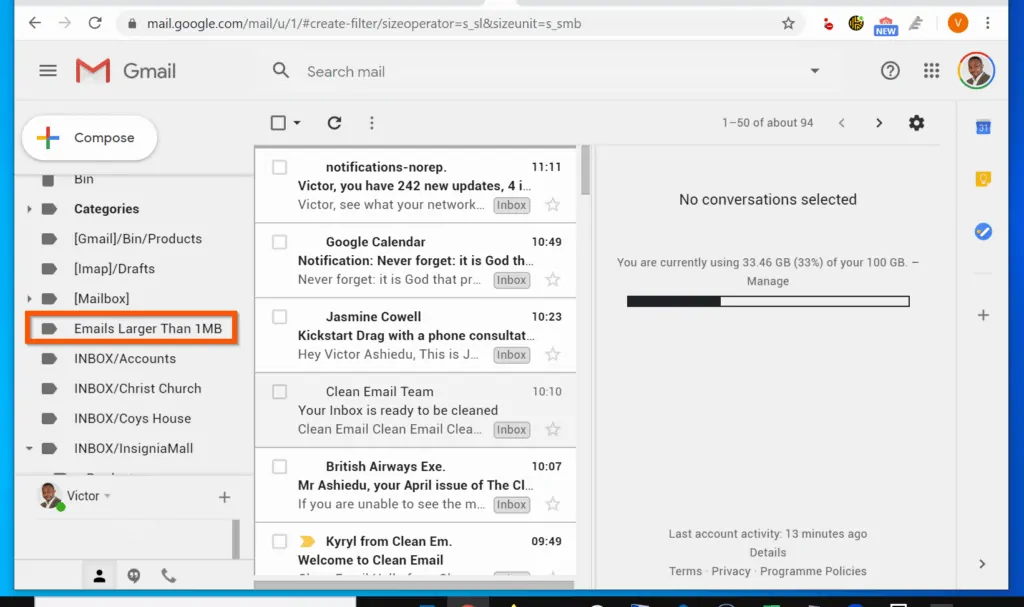Open the Google Calendar side panel

pyautogui.click(x=983, y=127)
